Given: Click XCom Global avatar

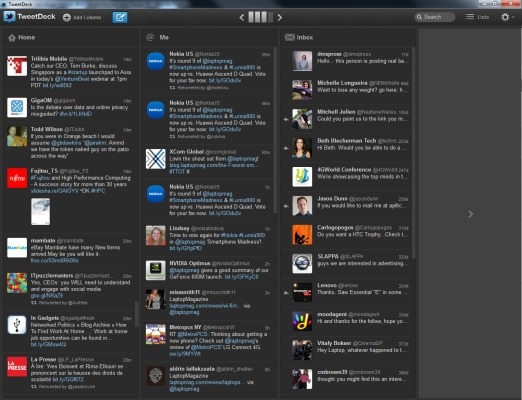Looking at the screenshot, I should [156, 159].
